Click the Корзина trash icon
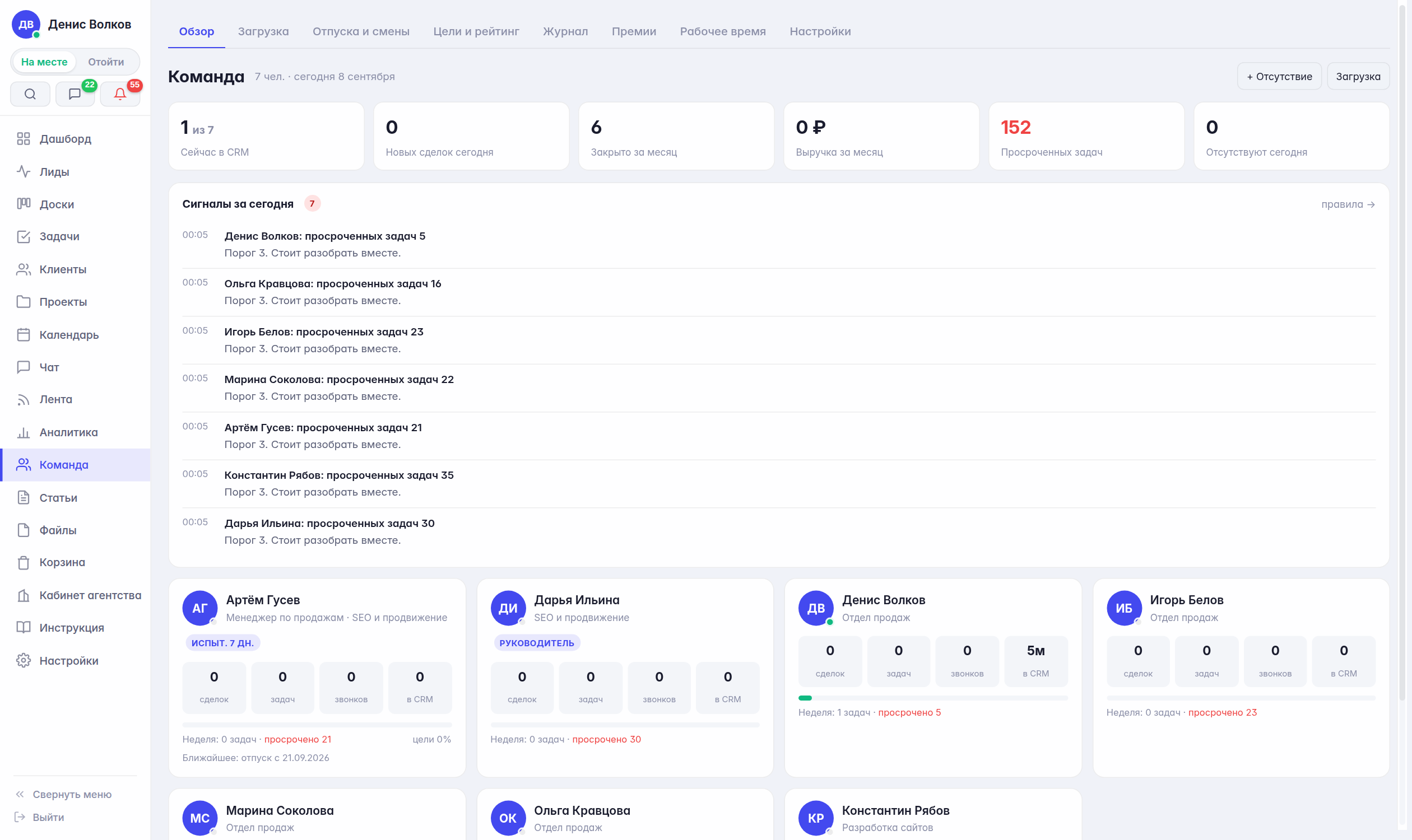Screen dimensions: 1412x840 (x=23, y=563)
